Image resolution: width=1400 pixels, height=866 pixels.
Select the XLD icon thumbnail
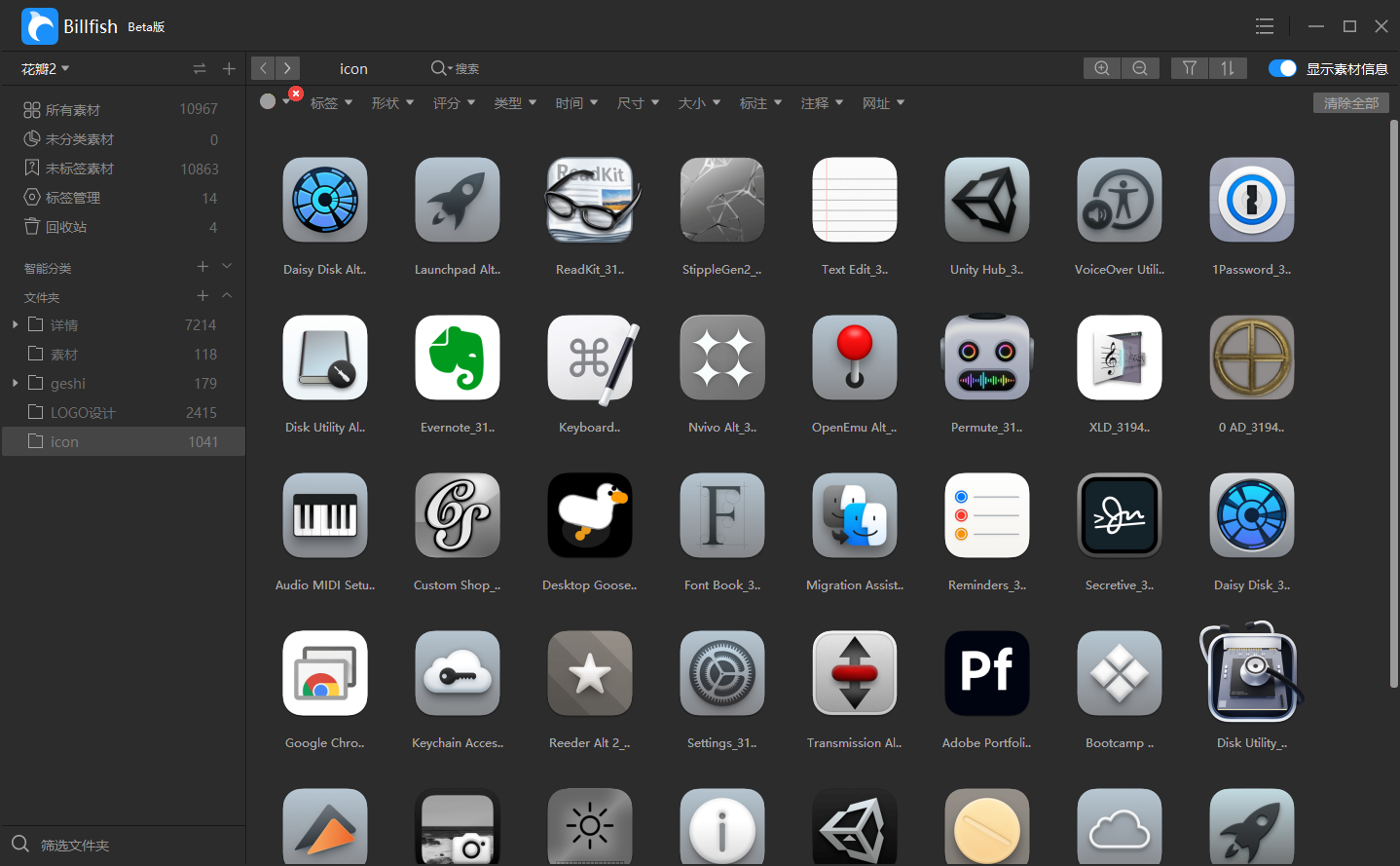click(x=1120, y=358)
